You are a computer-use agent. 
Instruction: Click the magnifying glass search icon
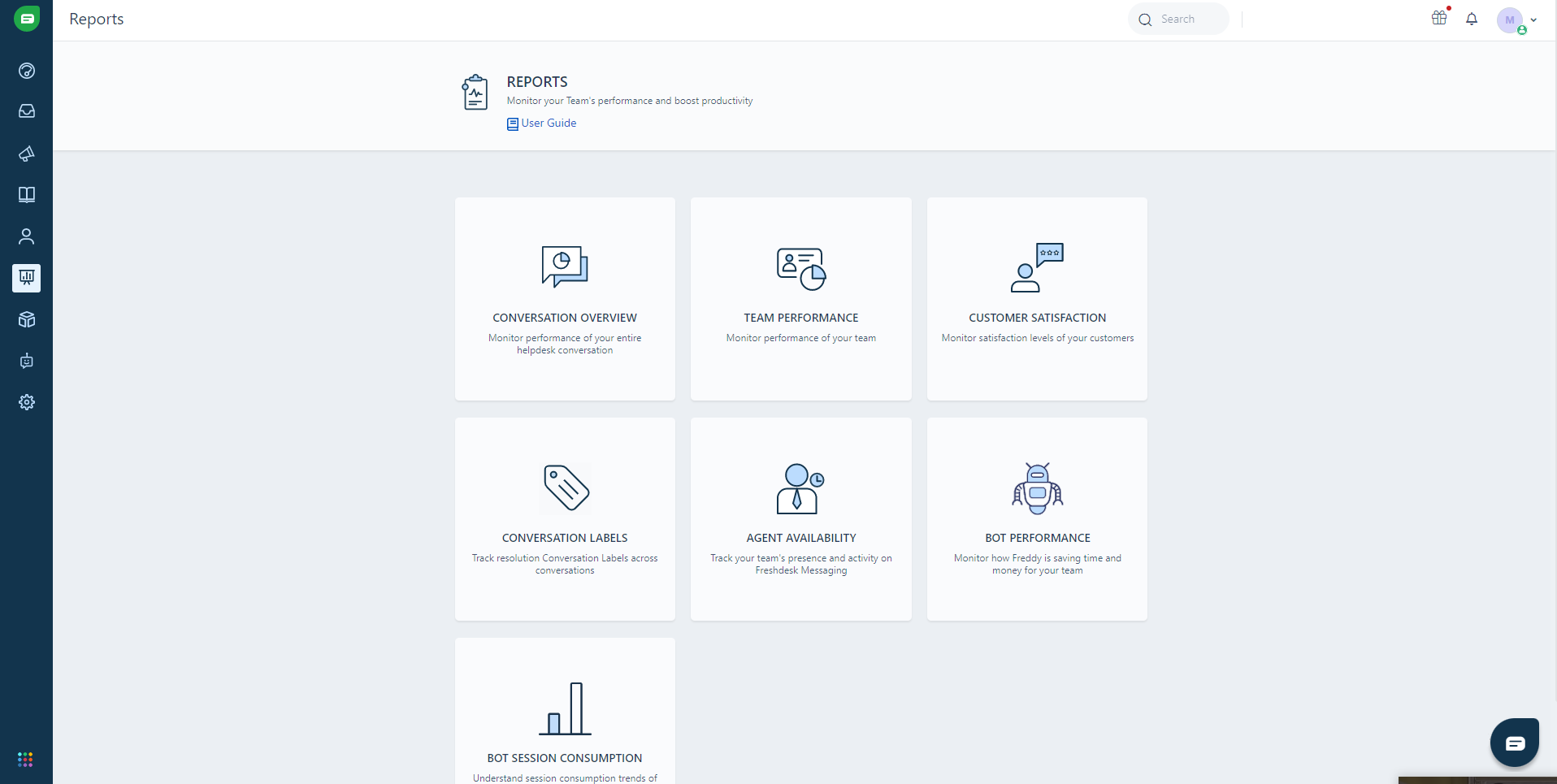pos(1145,19)
